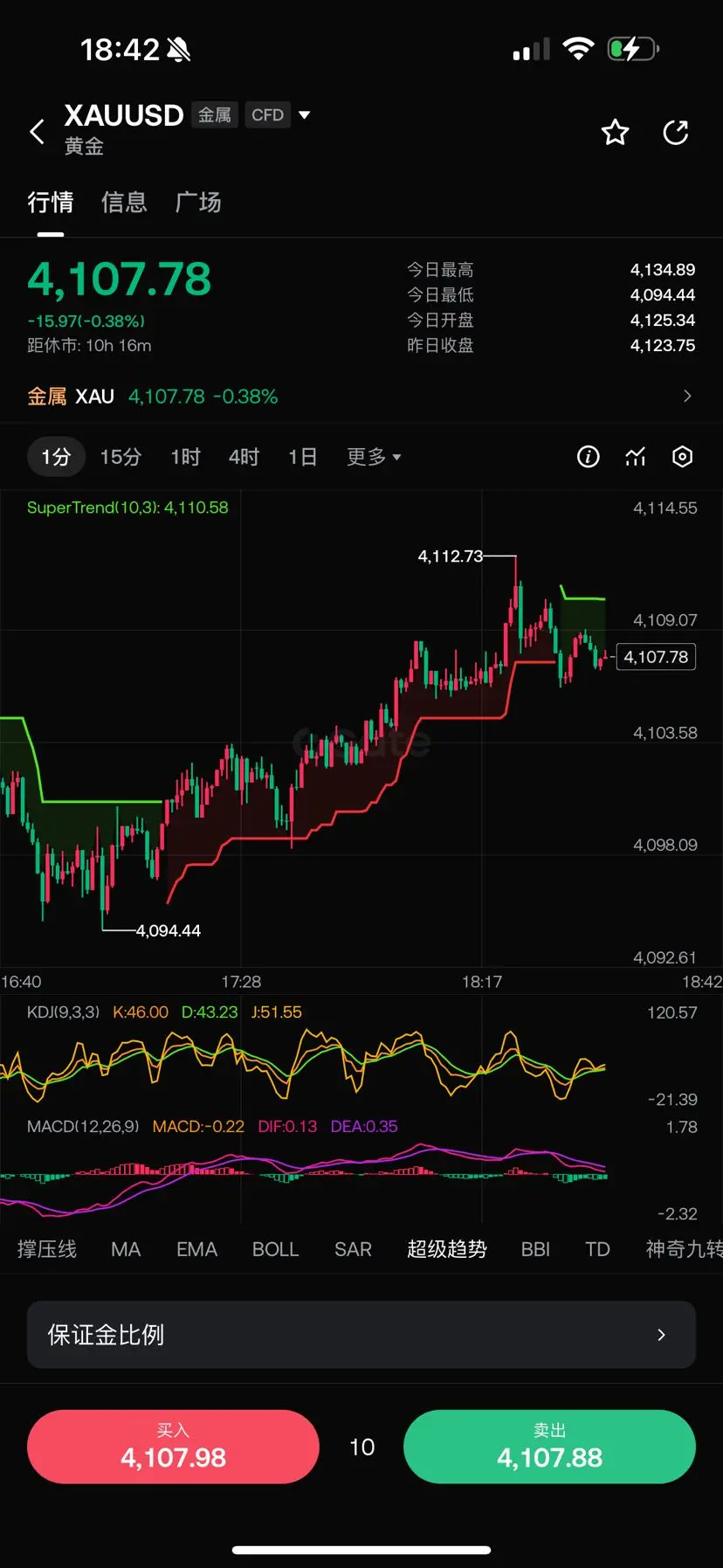Expand the 更多 timeframe dropdown
The height and width of the screenshot is (1568, 723).
[x=374, y=457]
